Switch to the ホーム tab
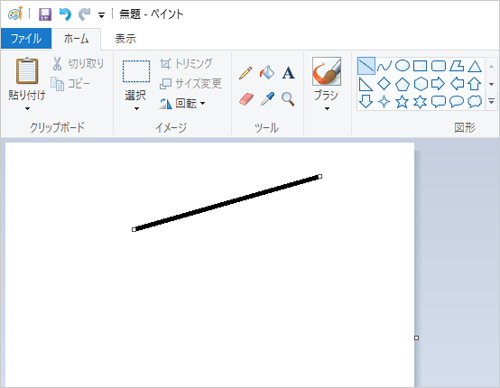500x388 pixels. [76, 39]
